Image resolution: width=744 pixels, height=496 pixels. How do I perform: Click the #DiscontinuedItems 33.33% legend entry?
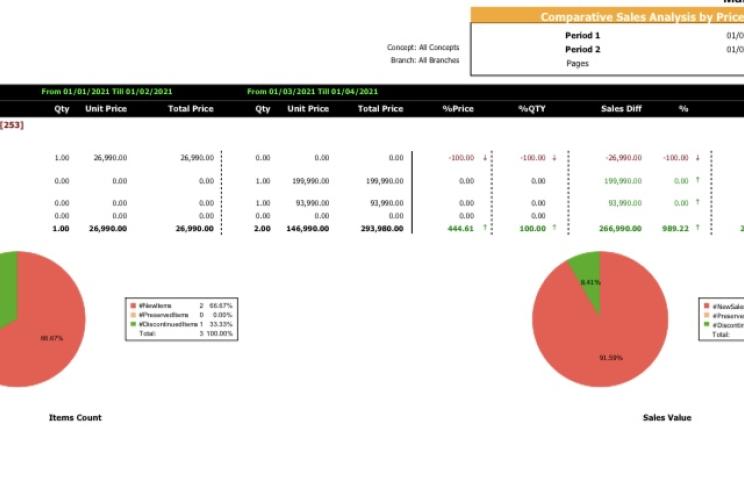click(x=182, y=325)
